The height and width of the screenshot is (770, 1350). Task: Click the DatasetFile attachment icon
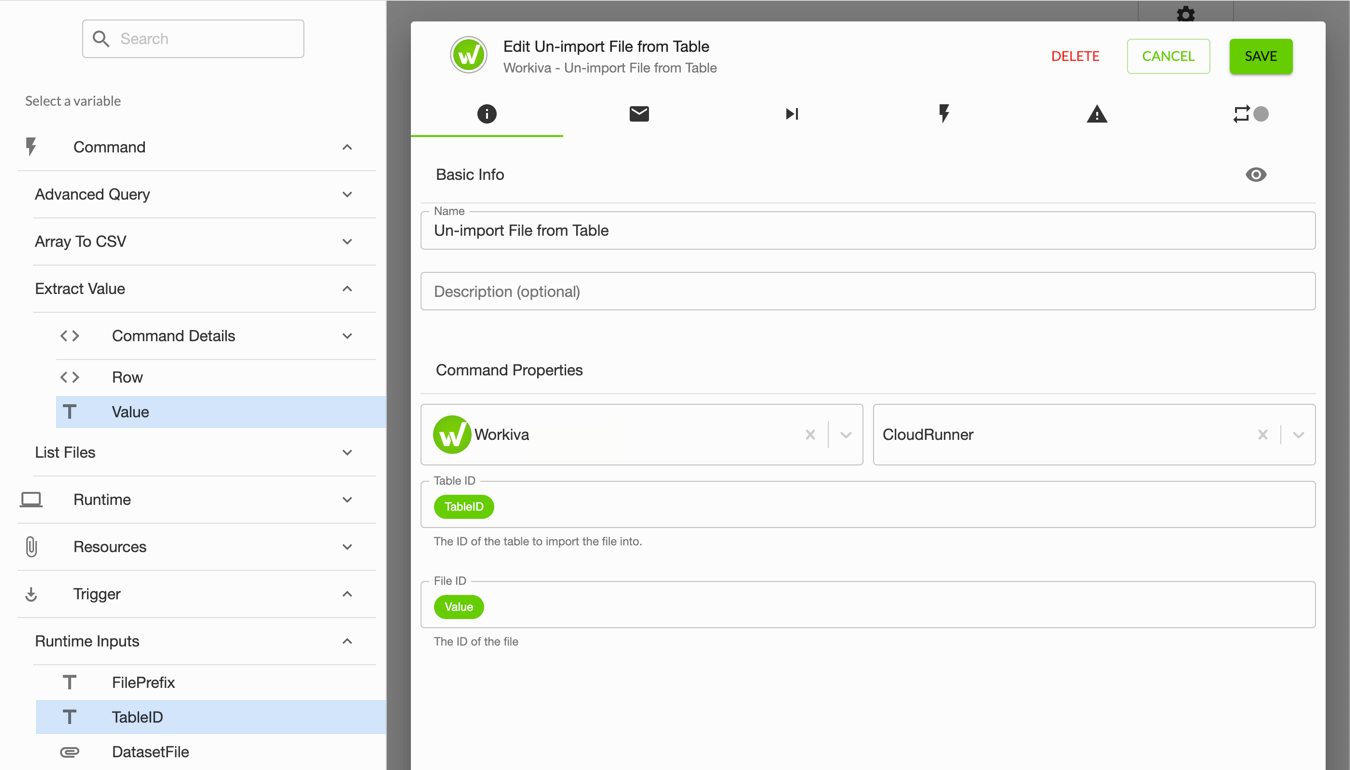70,752
